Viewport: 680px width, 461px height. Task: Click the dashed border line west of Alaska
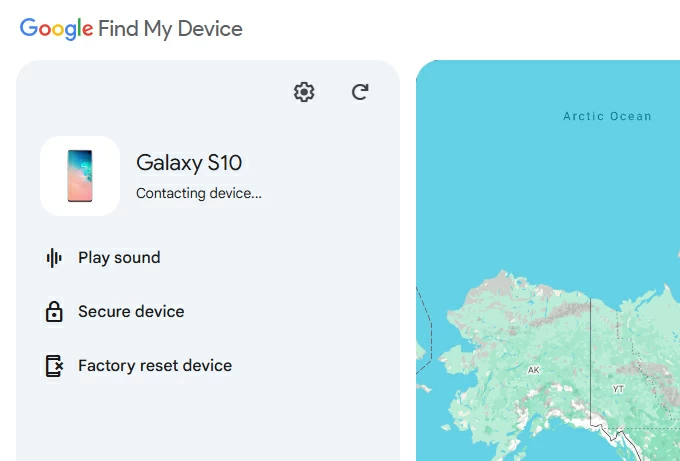point(429,335)
